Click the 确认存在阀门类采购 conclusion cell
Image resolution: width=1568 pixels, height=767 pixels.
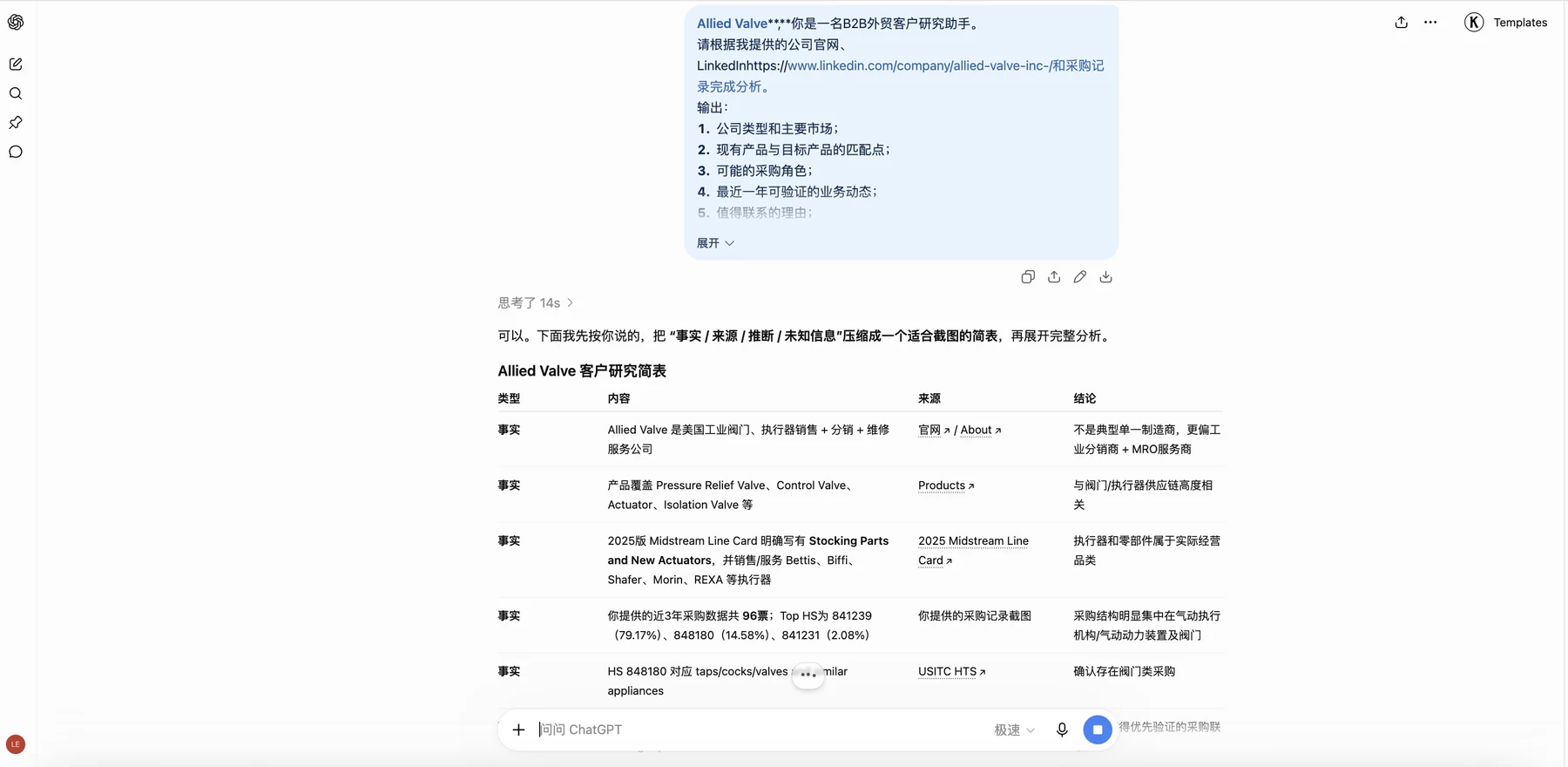(1125, 672)
